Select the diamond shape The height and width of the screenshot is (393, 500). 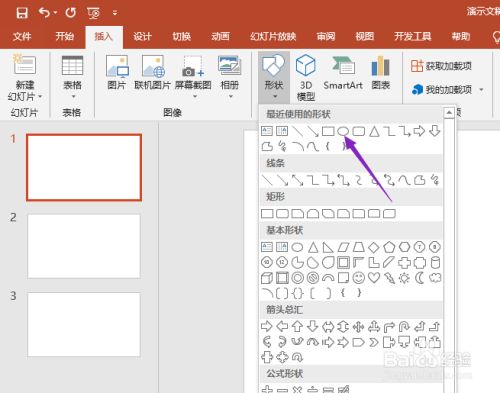click(x=374, y=247)
